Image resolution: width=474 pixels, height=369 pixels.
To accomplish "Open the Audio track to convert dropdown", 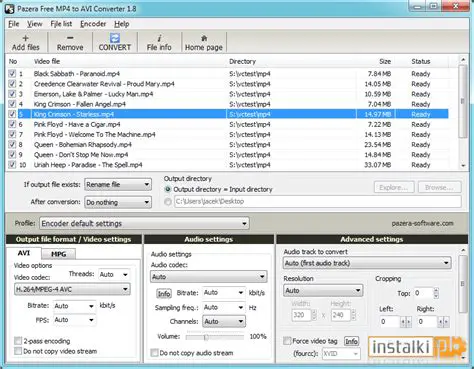I will (x=367, y=263).
